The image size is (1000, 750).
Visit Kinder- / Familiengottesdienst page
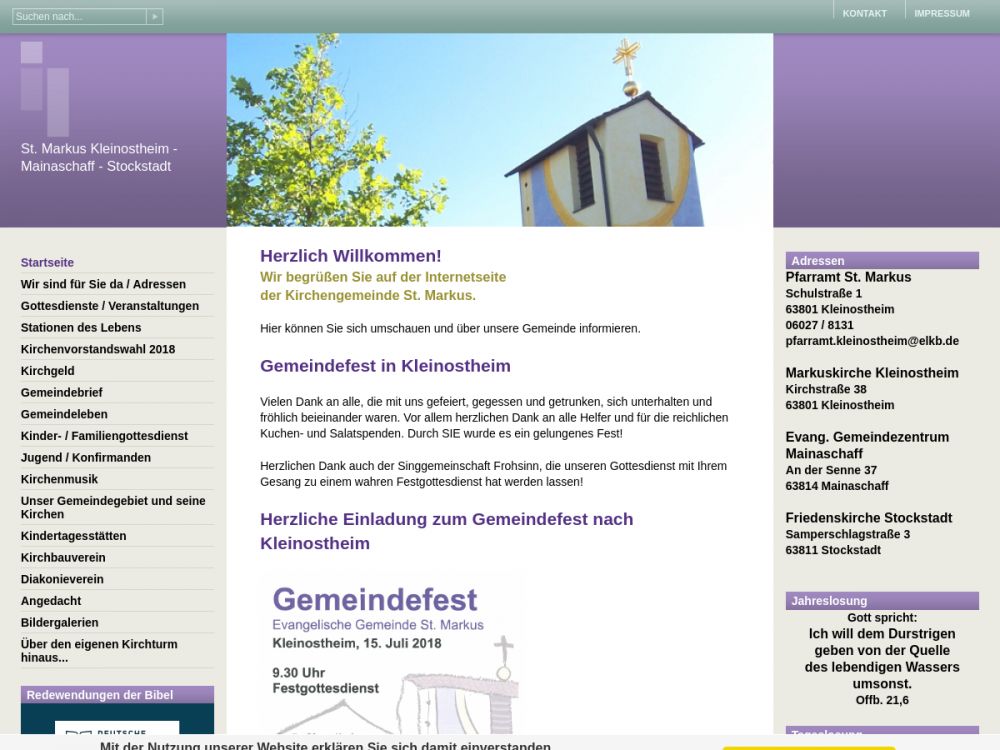(x=104, y=436)
